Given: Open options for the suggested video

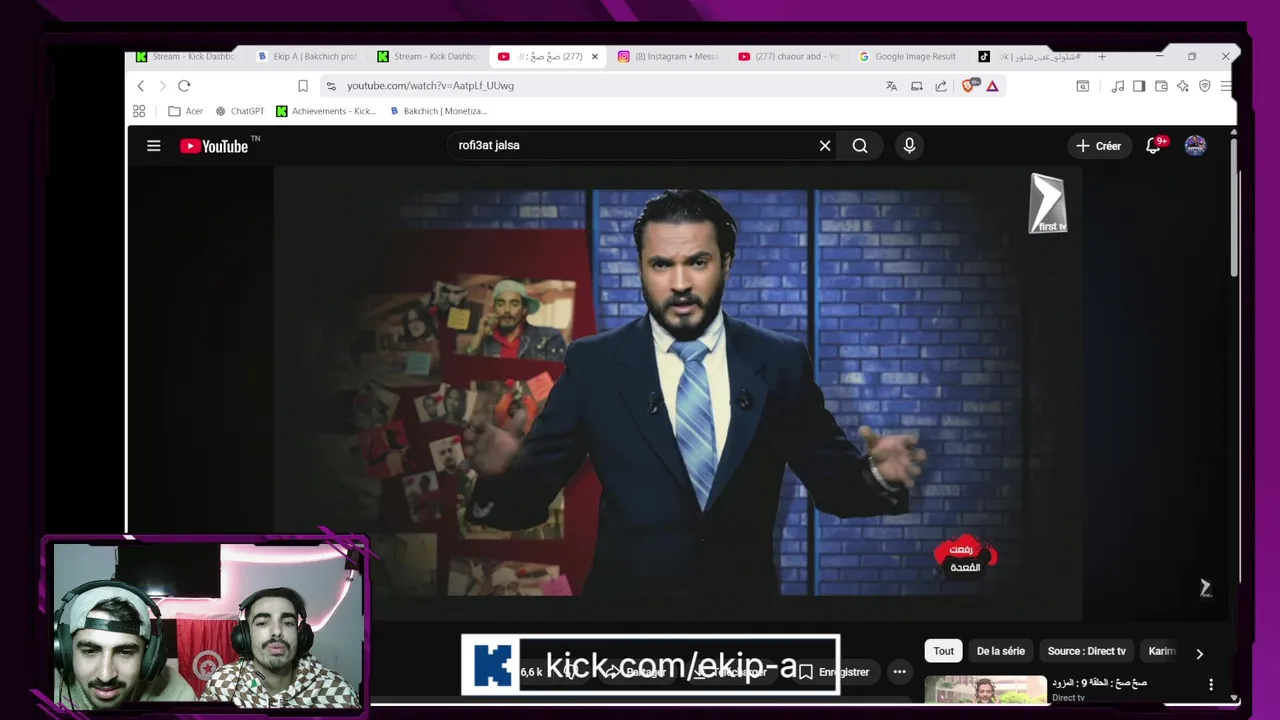Looking at the screenshot, I should (1211, 685).
